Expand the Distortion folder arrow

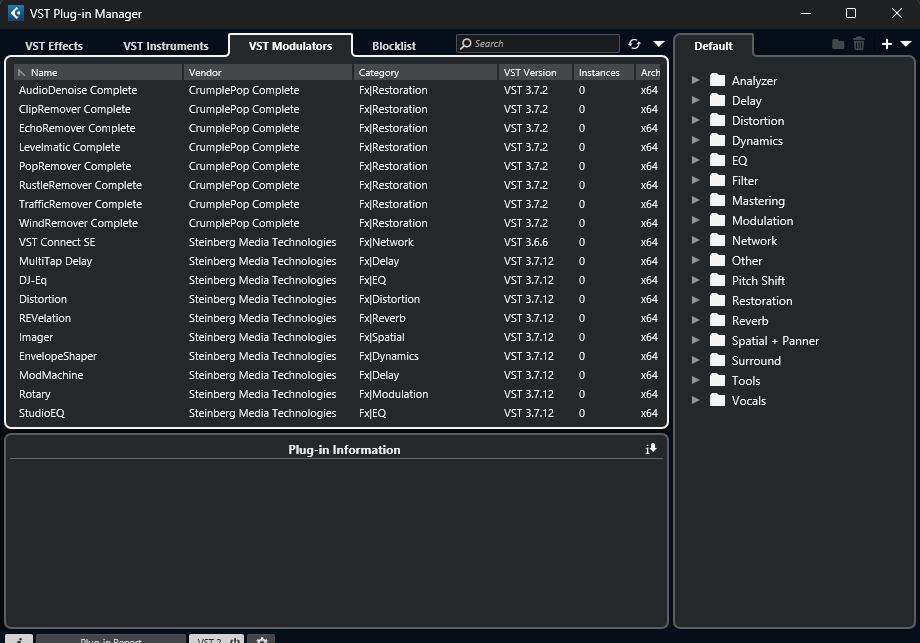(x=696, y=120)
